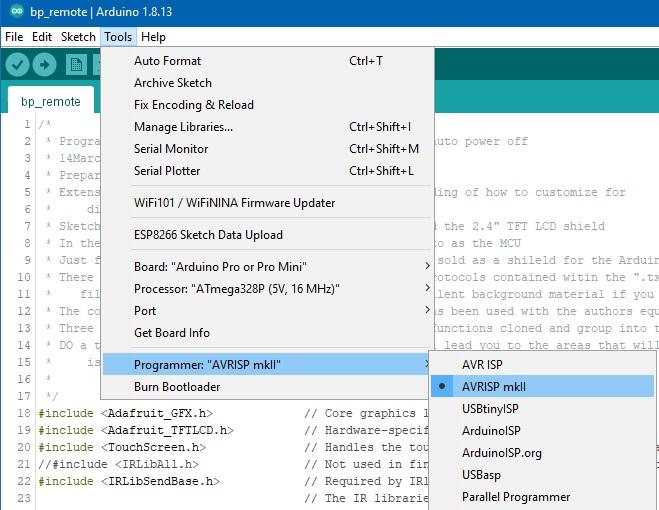Select USBtinyISP programmer

[x=543, y=409]
